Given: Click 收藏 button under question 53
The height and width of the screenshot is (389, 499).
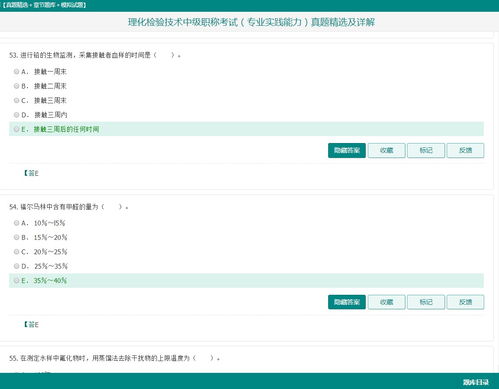Looking at the screenshot, I should [x=387, y=150].
